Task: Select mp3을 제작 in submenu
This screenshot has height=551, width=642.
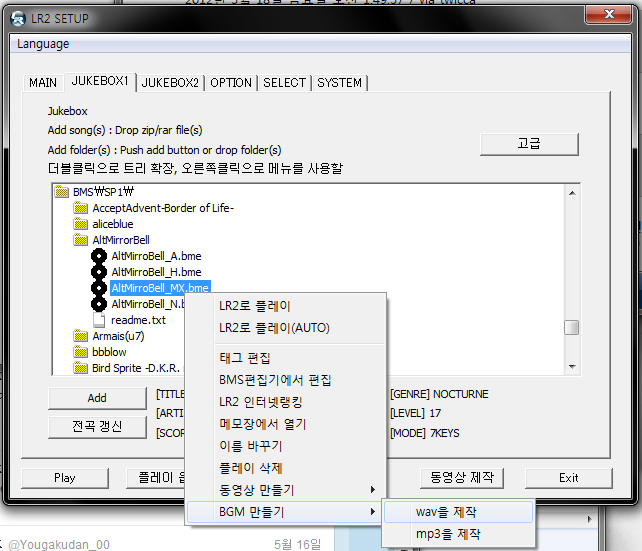Action: click(459, 534)
